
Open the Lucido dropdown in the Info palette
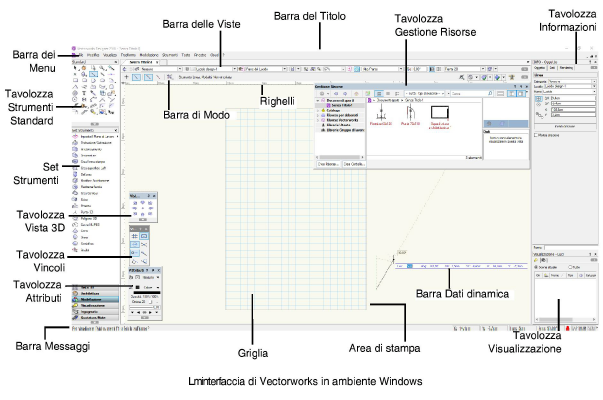click(x=594, y=87)
